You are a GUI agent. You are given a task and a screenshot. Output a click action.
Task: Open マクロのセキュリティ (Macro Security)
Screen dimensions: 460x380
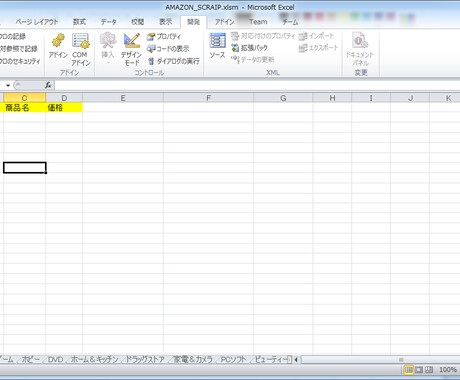(x=20, y=61)
